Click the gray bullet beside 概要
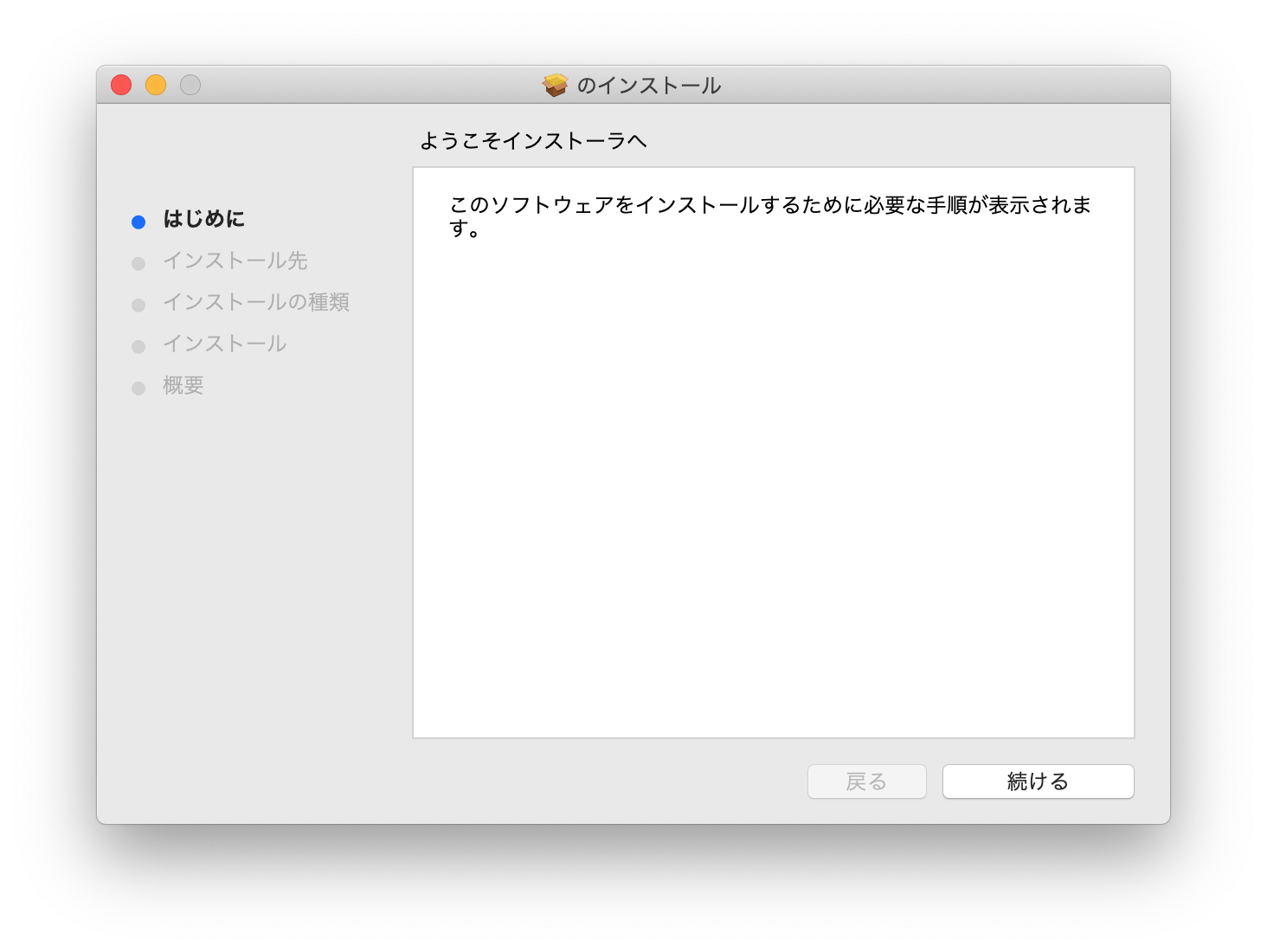Image resolution: width=1267 pixels, height=952 pixels. tap(138, 388)
